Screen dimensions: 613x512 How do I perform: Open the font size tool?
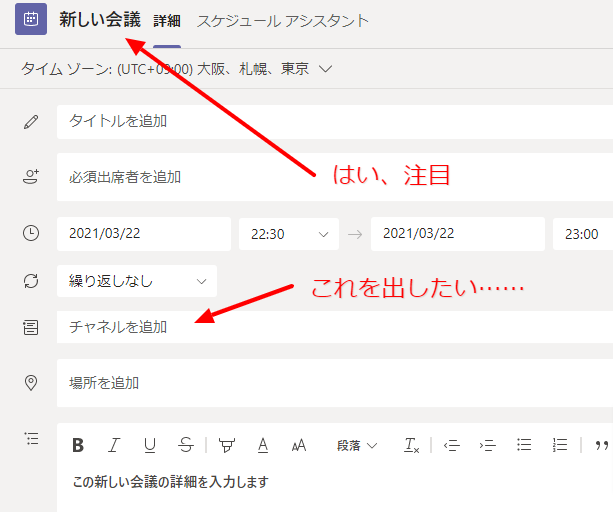298,445
